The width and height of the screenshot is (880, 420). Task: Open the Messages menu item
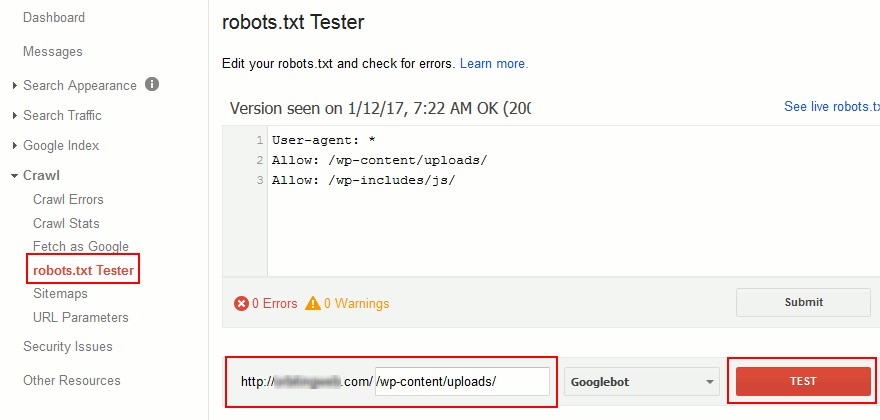53,52
